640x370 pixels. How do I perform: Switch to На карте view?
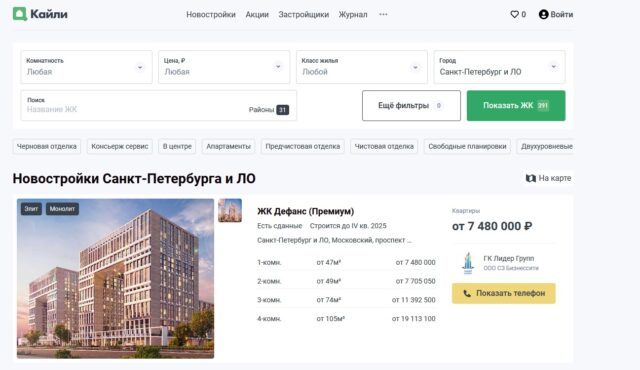click(x=548, y=178)
